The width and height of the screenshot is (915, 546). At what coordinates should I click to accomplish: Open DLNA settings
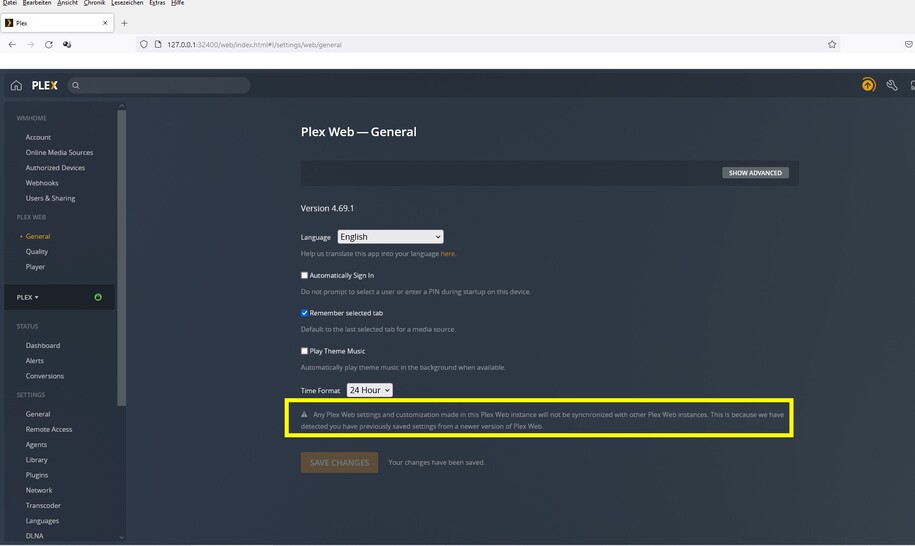pyautogui.click(x=34, y=536)
